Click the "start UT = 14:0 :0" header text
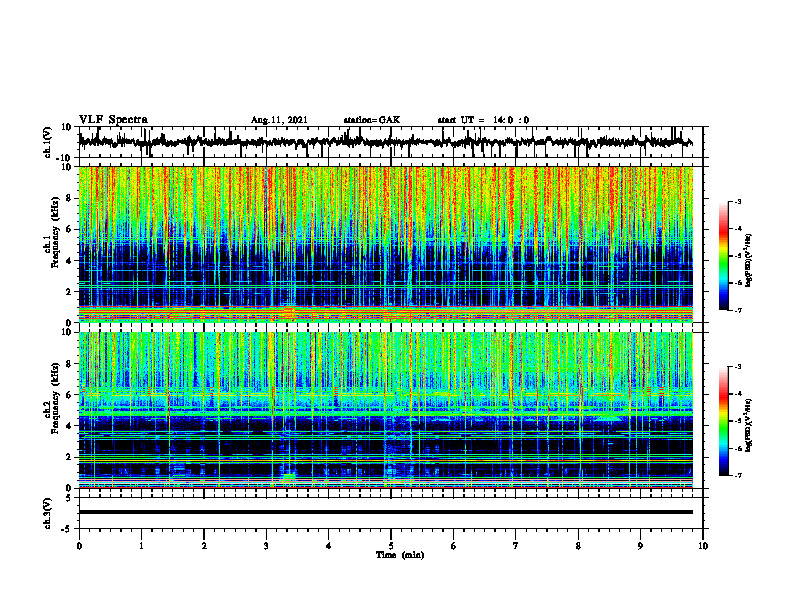Screen dimensions: 792x612 [483, 120]
